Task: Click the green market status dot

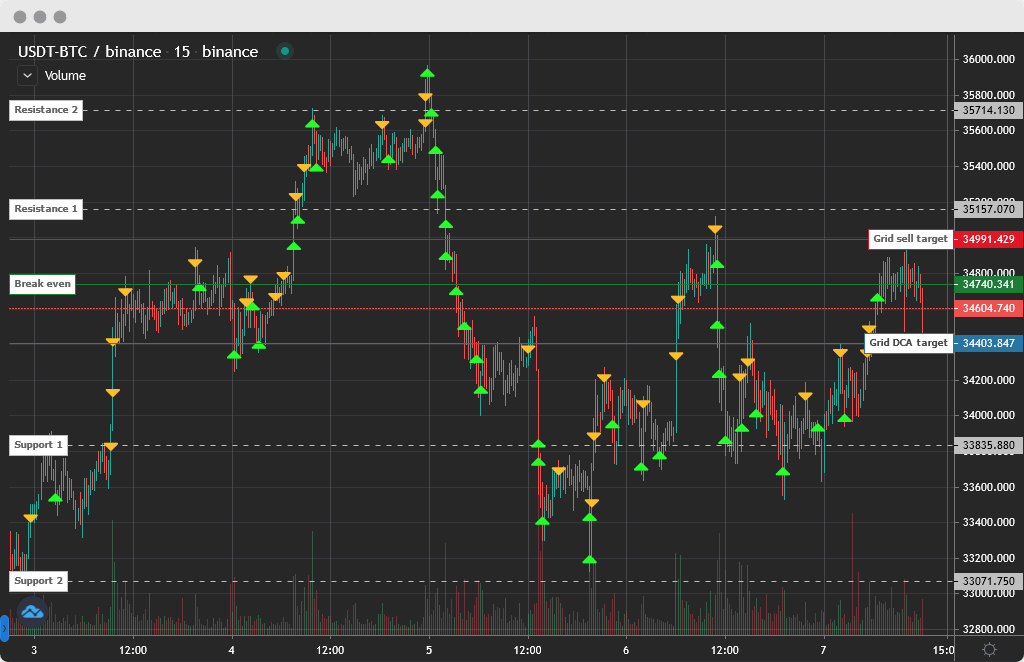Action: click(285, 51)
